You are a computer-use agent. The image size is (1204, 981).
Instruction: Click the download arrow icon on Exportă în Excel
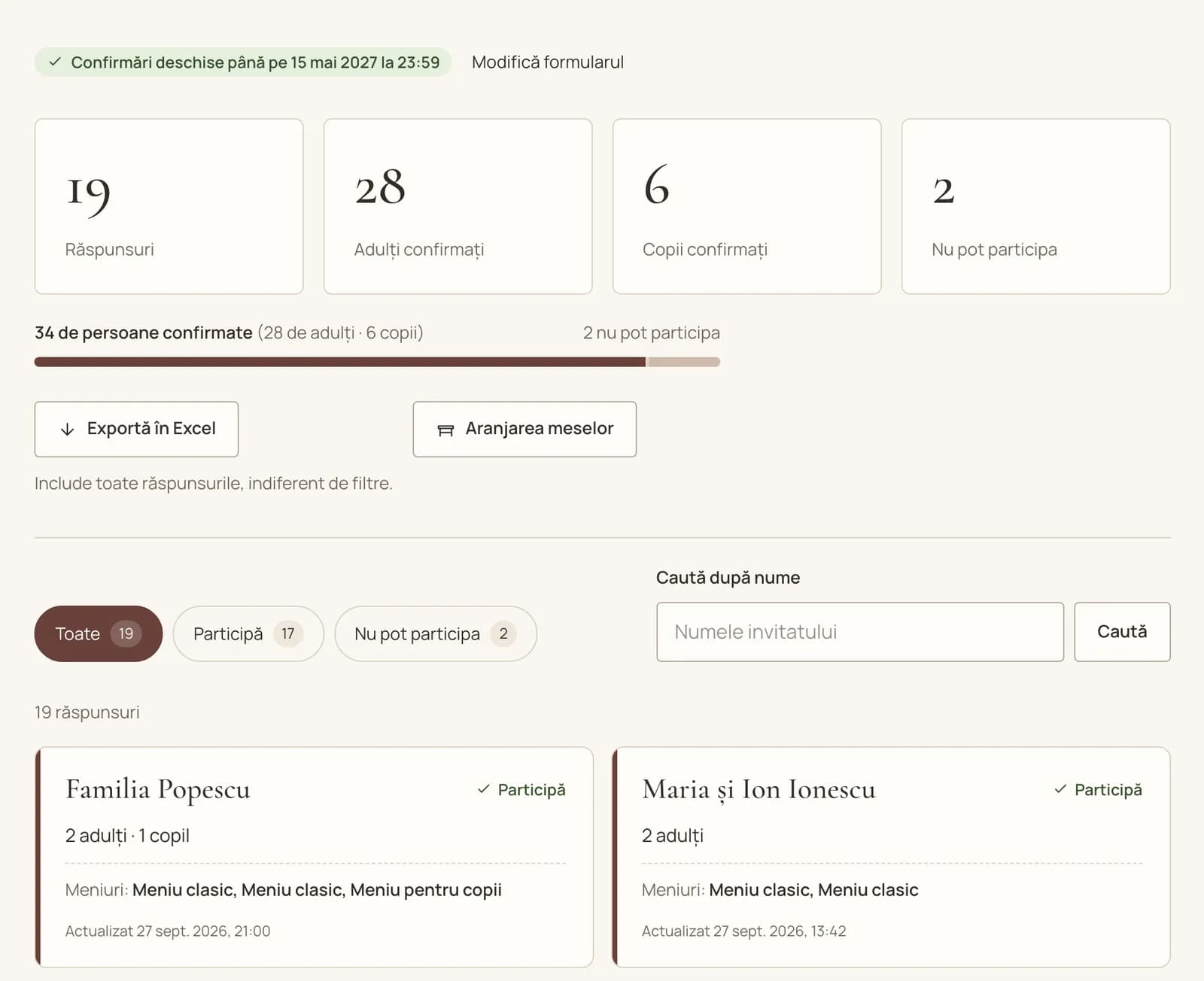(x=67, y=430)
